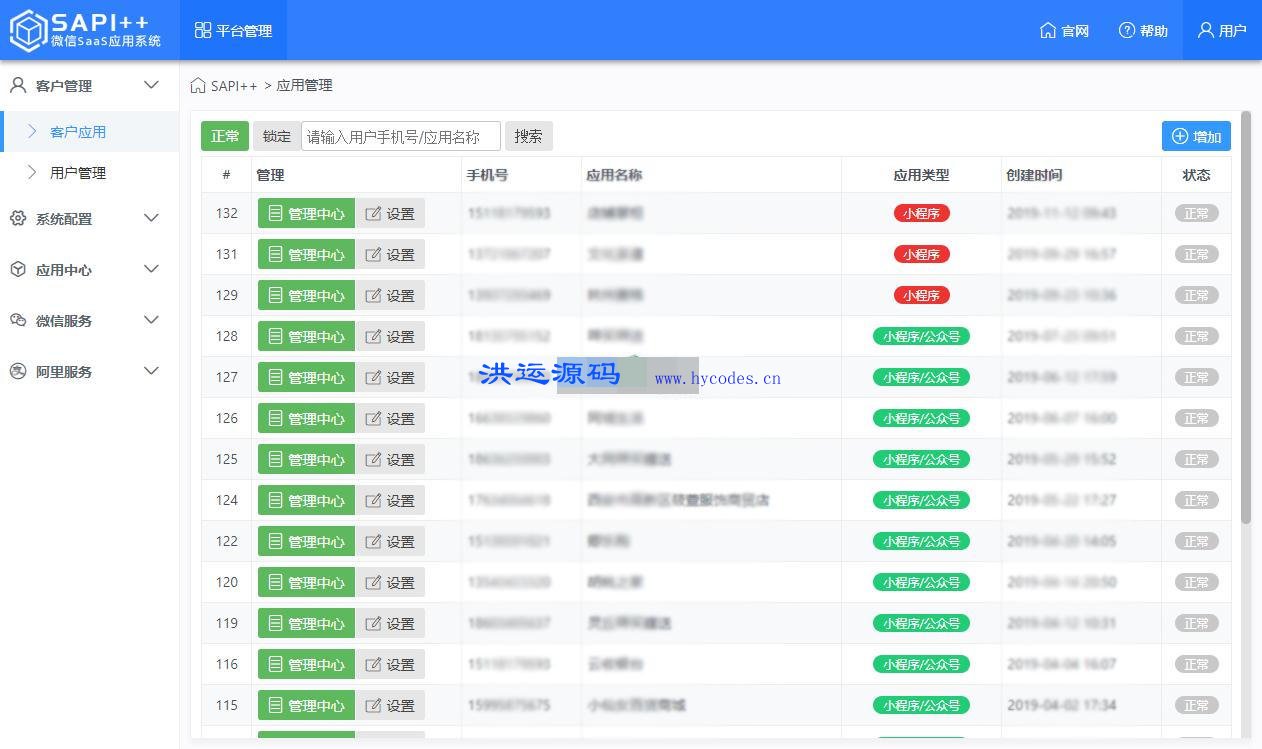Click the 客户管理 person icon

coord(18,85)
